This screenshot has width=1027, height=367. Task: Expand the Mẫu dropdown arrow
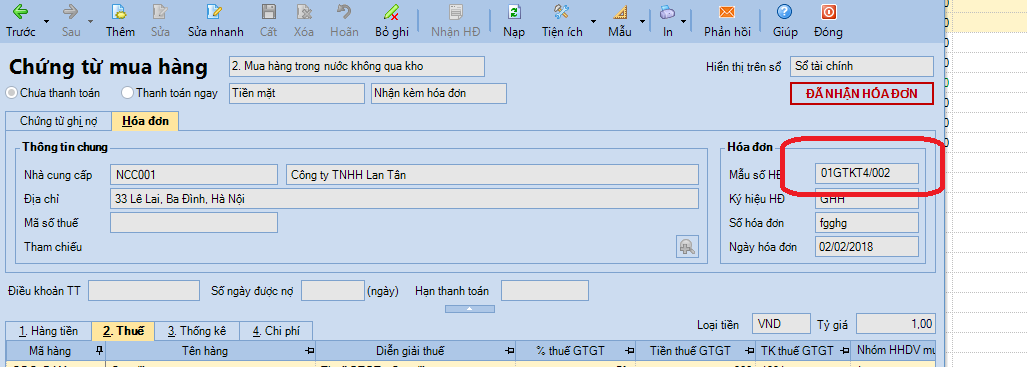(643, 22)
